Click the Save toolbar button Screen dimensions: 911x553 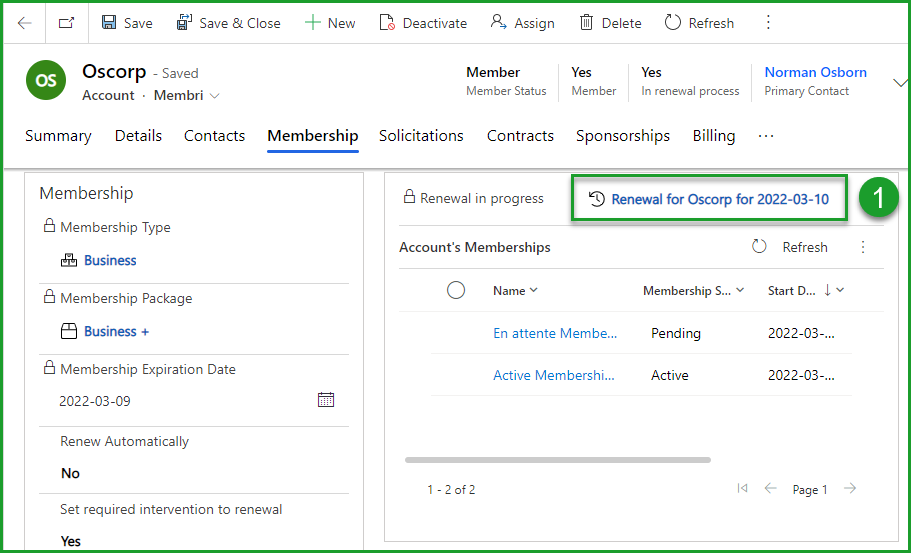coord(127,23)
